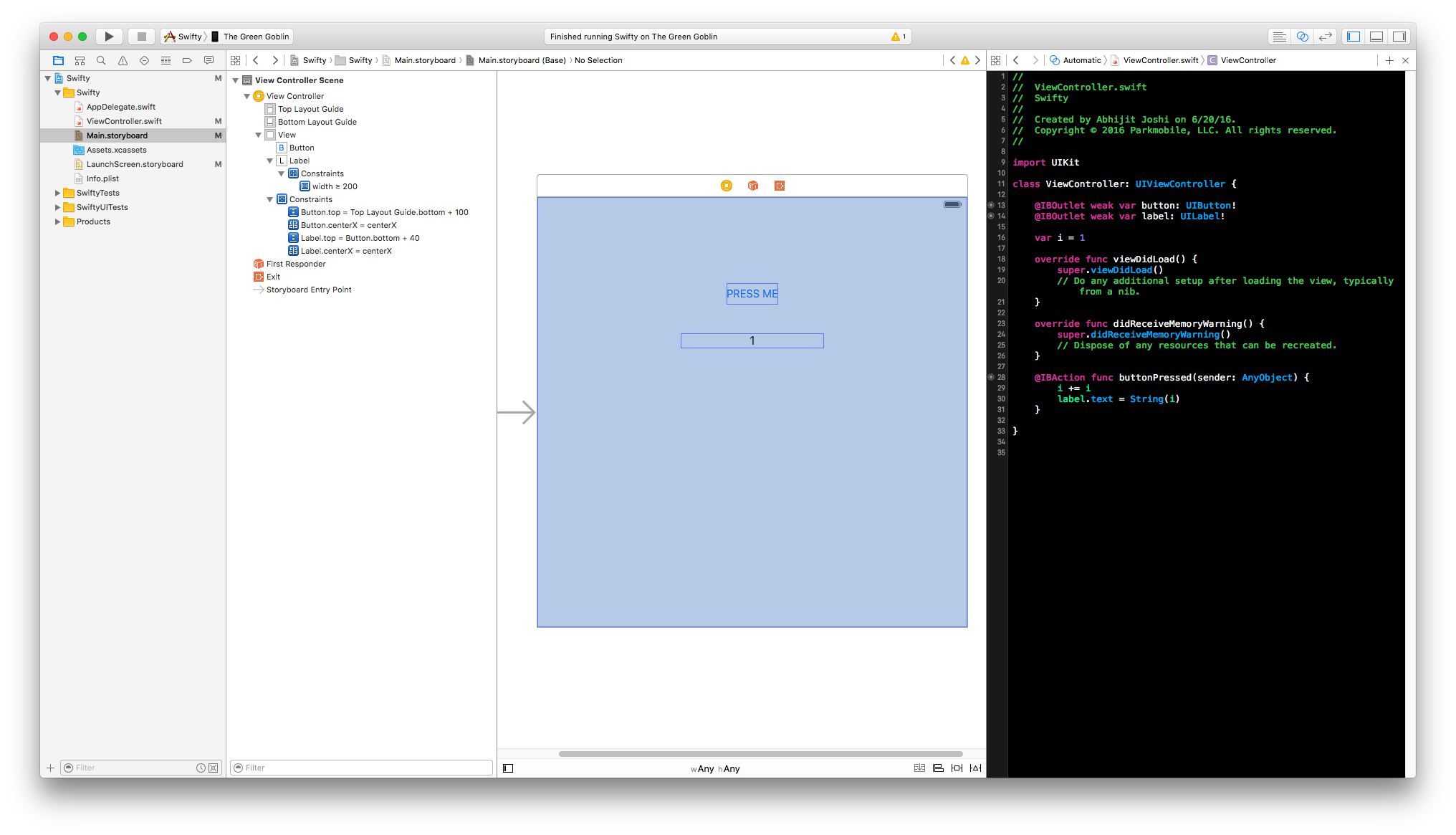Open the Stack button in canvas bar
Image resolution: width=1456 pixels, height=835 pixels.
pos(919,768)
